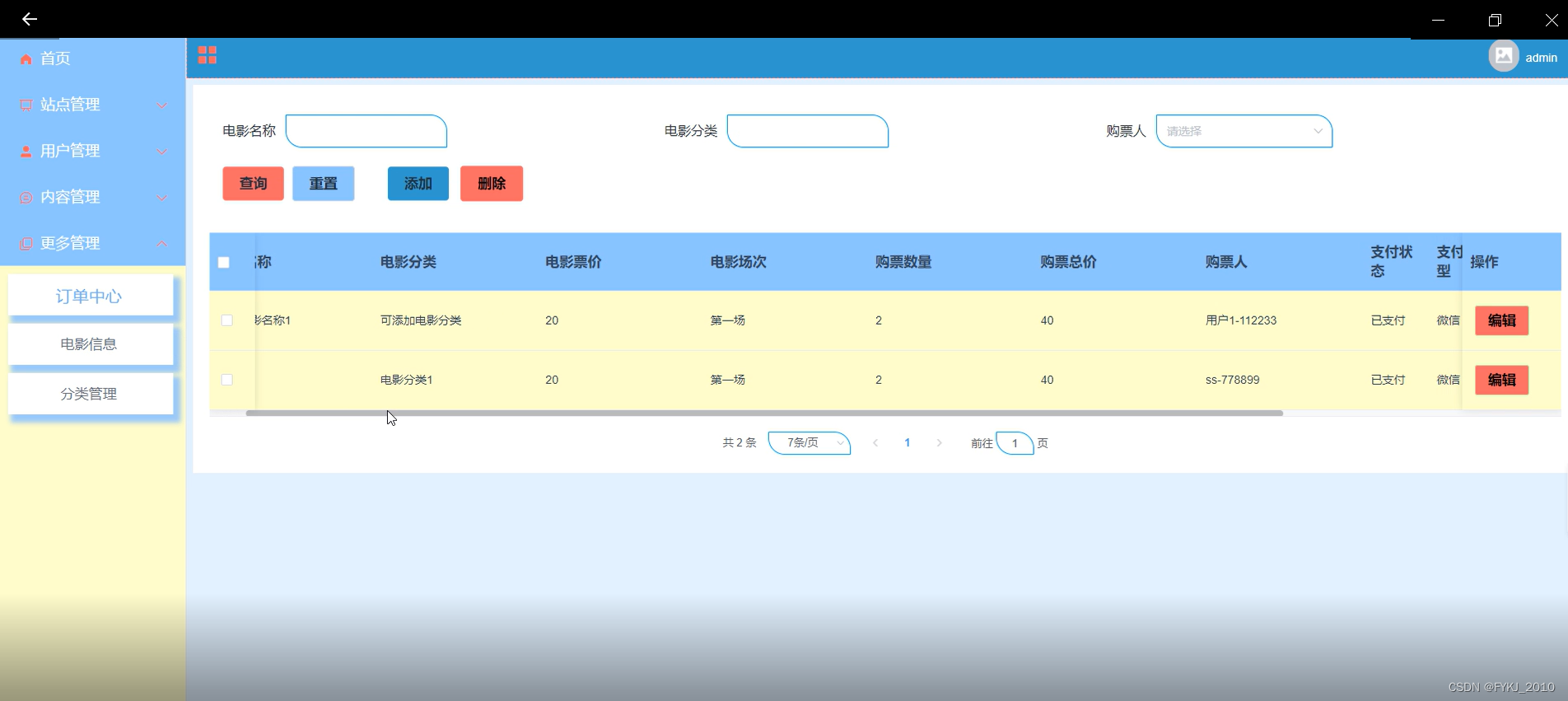Click the 添加 button
1568x701 pixels.
(x=418, y=184)
